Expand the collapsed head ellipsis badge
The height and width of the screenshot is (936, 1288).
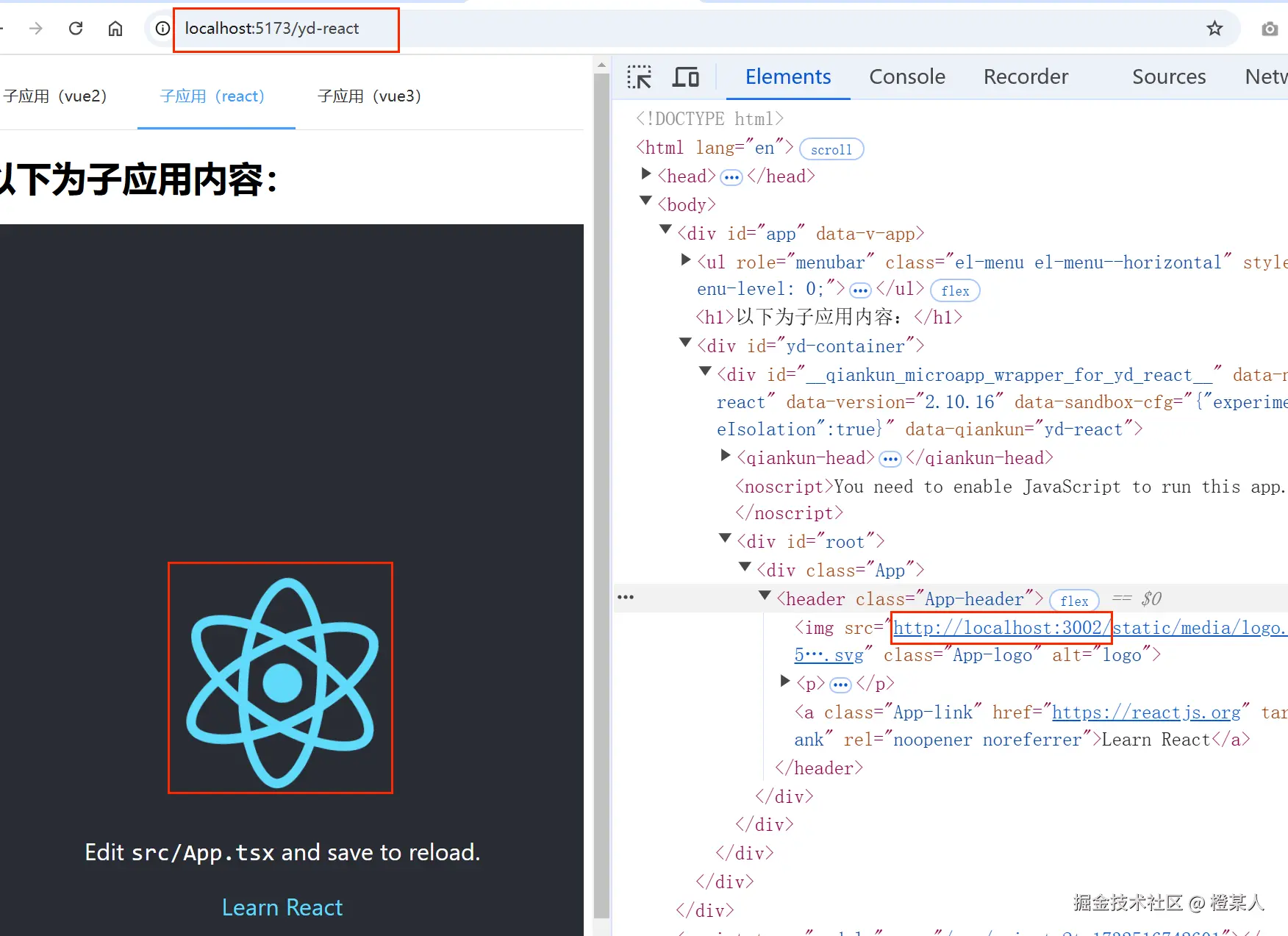[731, 177]
